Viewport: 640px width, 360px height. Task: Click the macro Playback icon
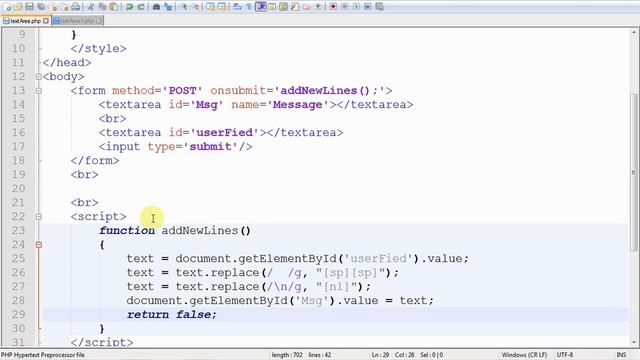pos(356,7)
